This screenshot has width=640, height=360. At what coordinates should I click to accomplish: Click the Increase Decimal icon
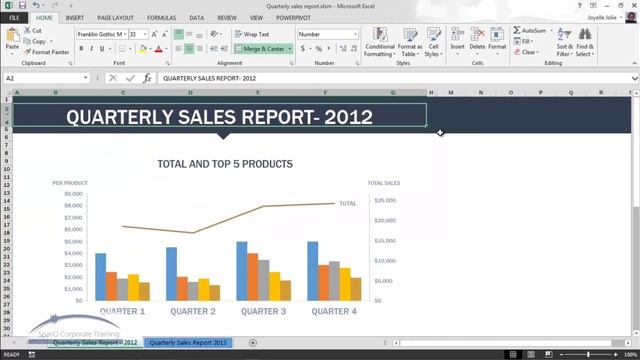(343, 49)
